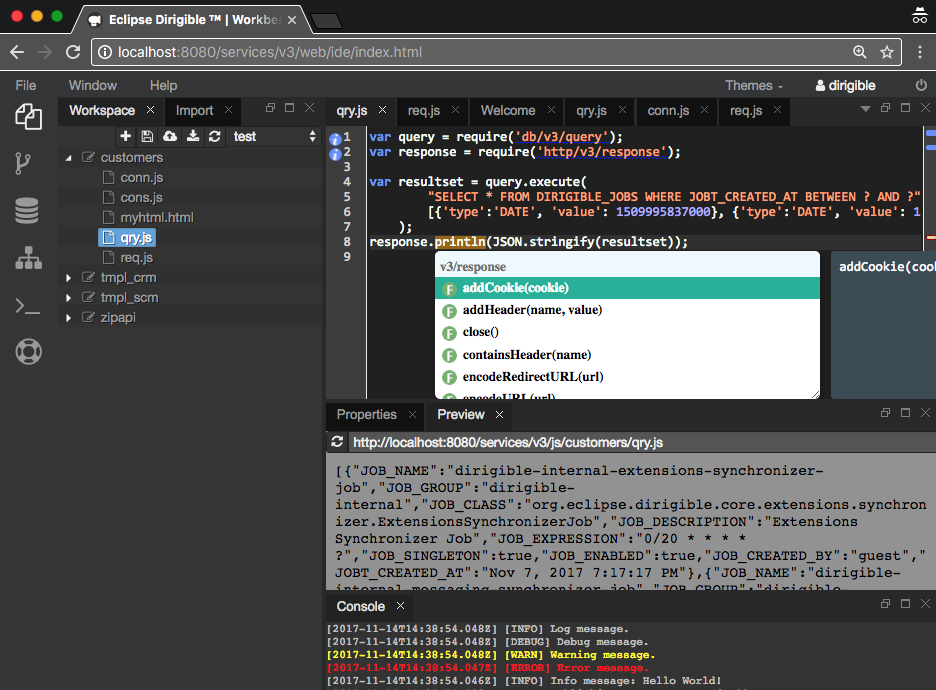Click the Save icon in Workspace toolbar

(x=147, y=136)
